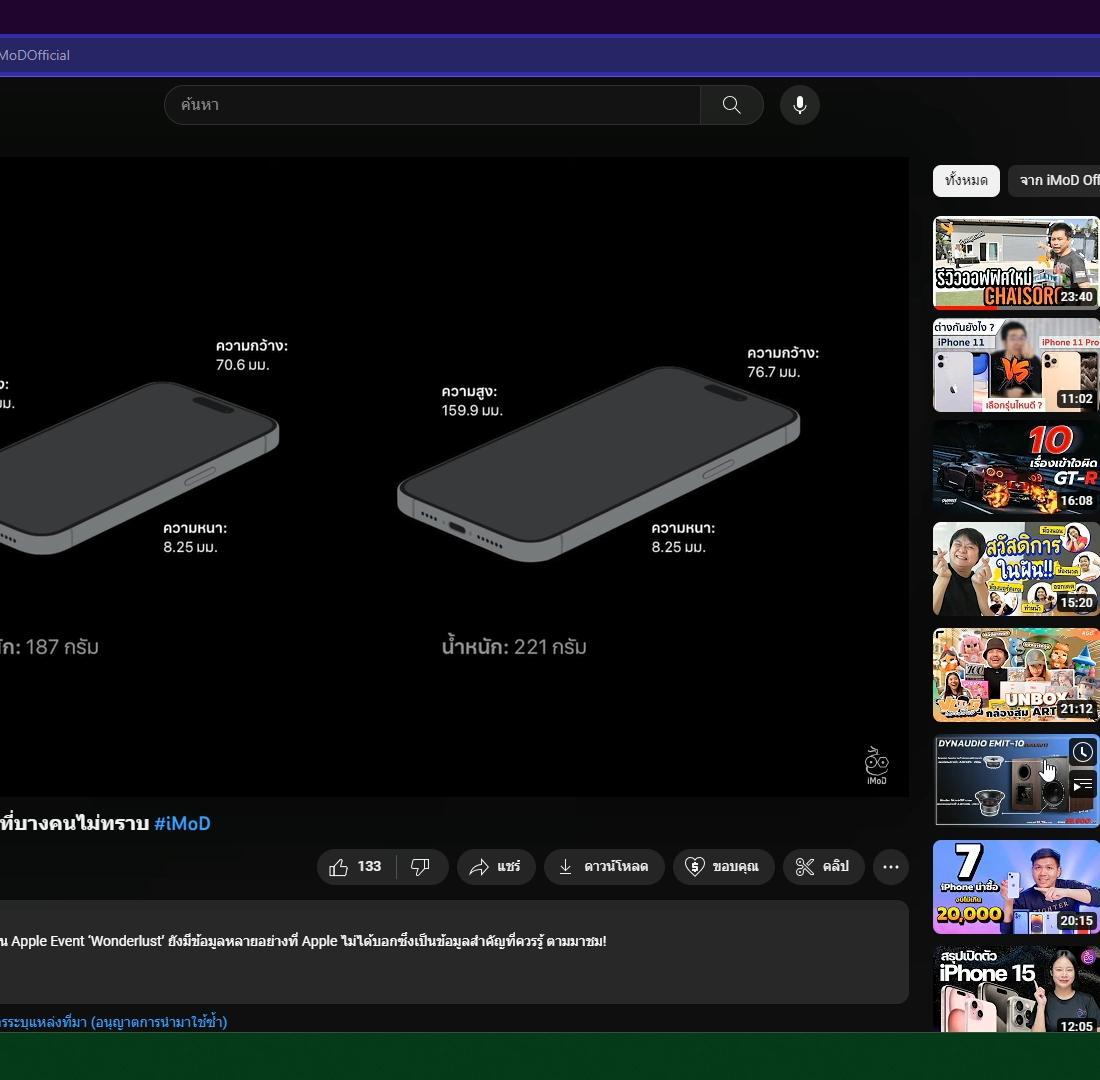Open the iPhone 11 vs 11 Pro video
The width and height of the screenshot is (1100, 1080).
coord(1016,365)
